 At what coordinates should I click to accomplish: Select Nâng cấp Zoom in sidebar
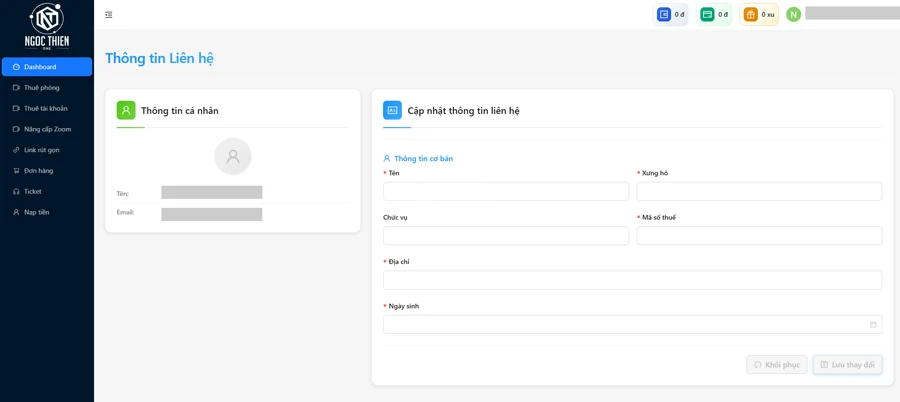coord(47,129)
